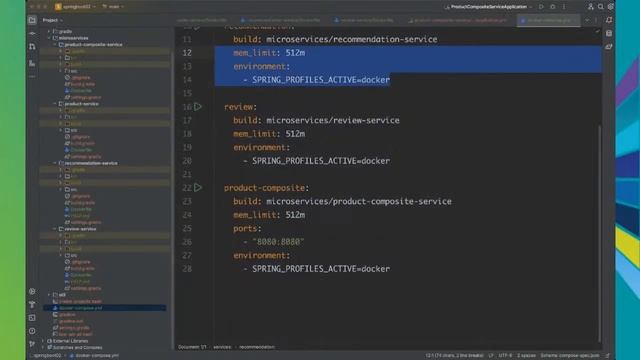Change the LF line separator

click(x=491, y=356)
